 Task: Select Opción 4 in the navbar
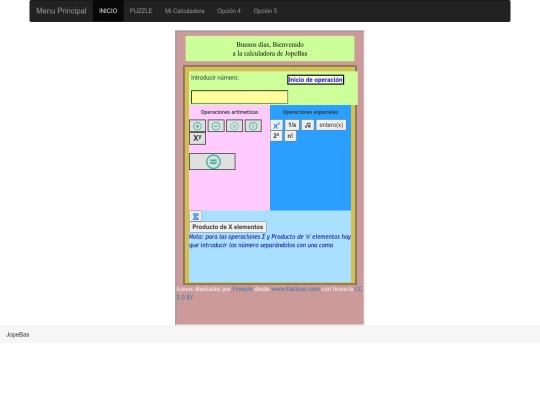click(x=229, y=11)
